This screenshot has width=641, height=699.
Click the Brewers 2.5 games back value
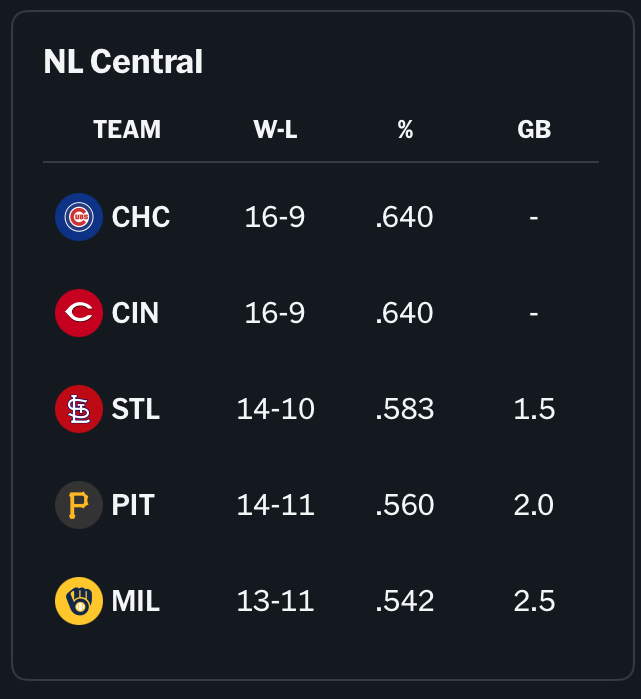tap(534, 601)
